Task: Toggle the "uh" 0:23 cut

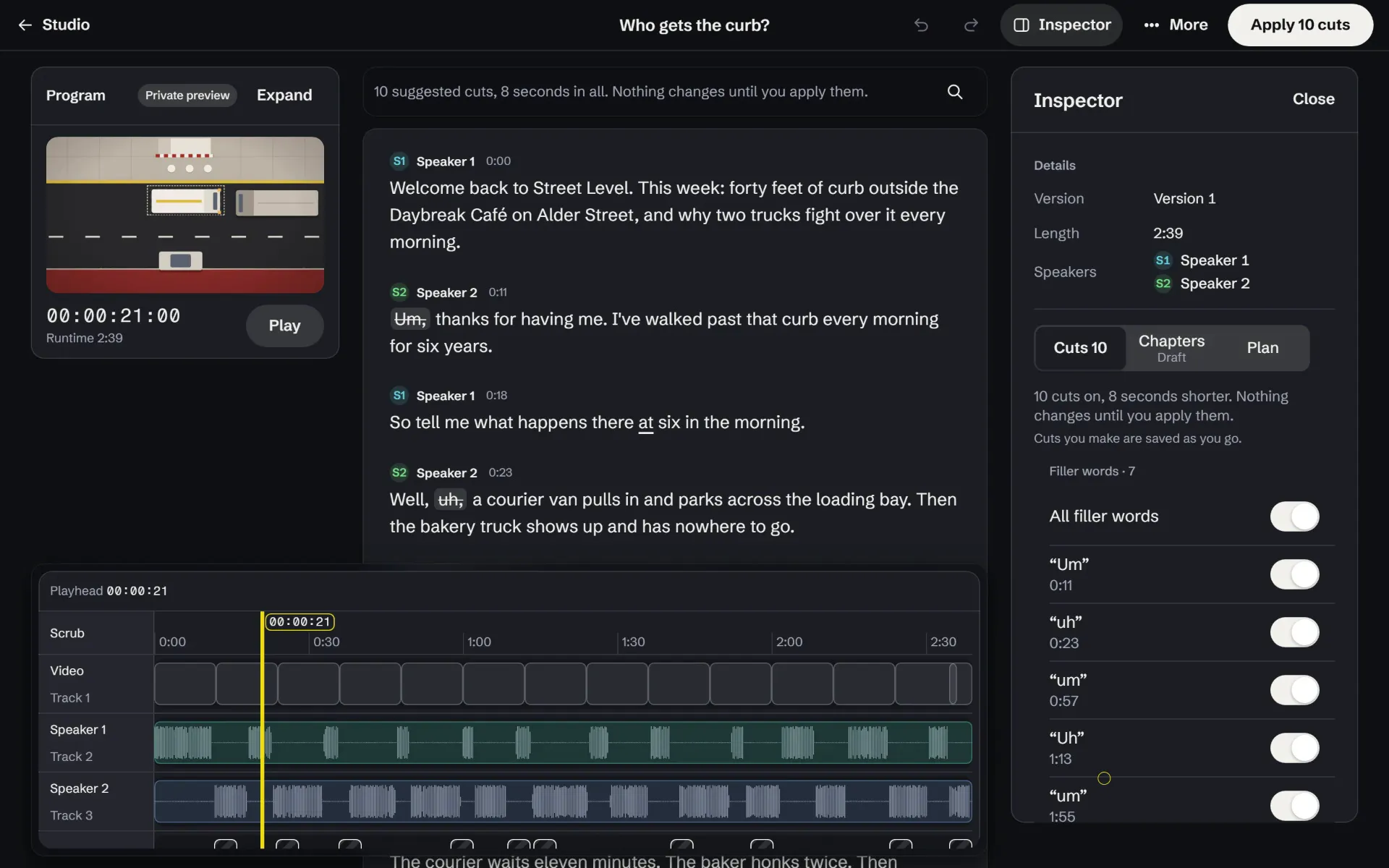Action: [x=1294, y=632]
